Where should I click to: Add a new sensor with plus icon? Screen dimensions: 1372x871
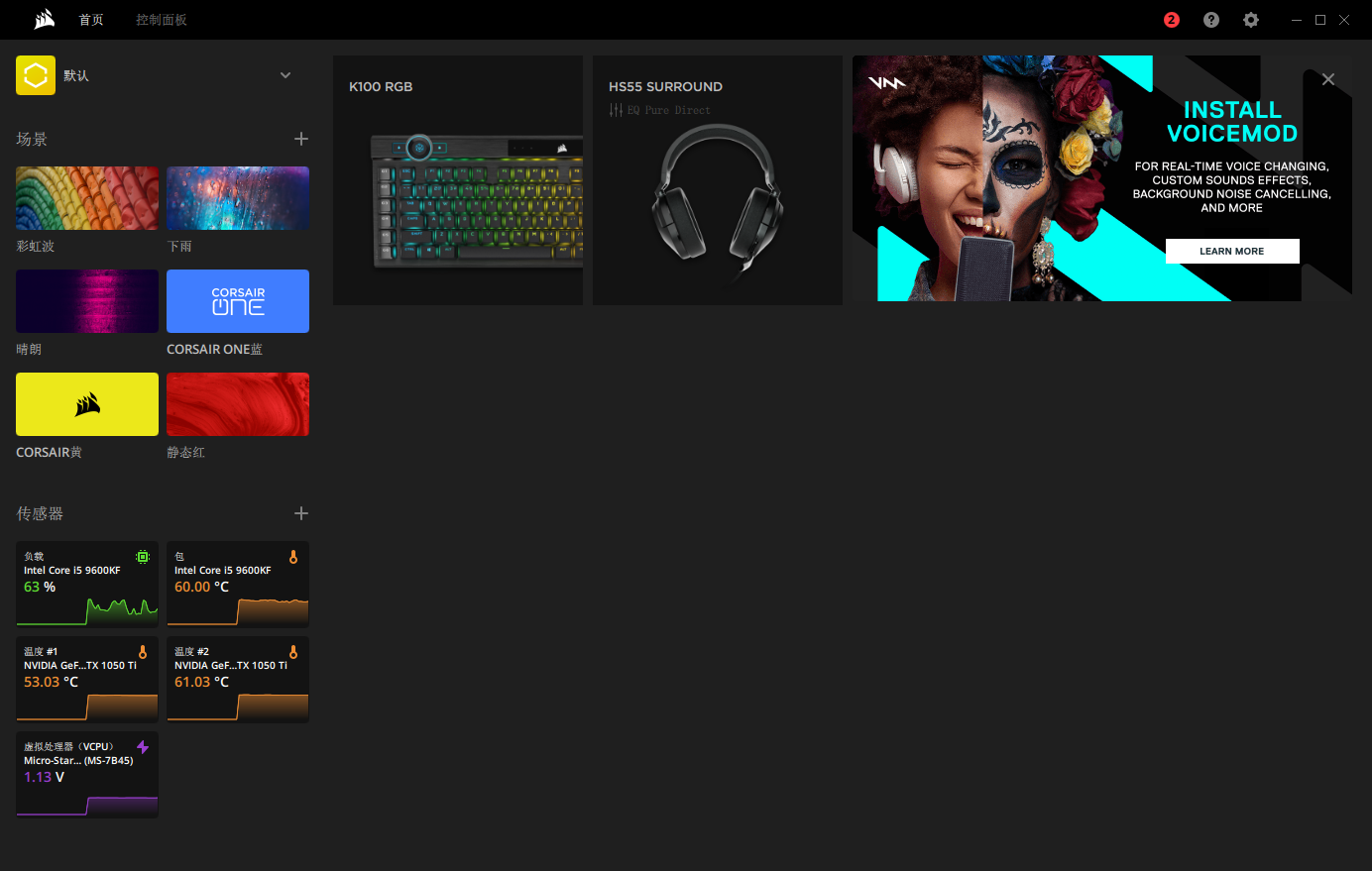(301, 513)
